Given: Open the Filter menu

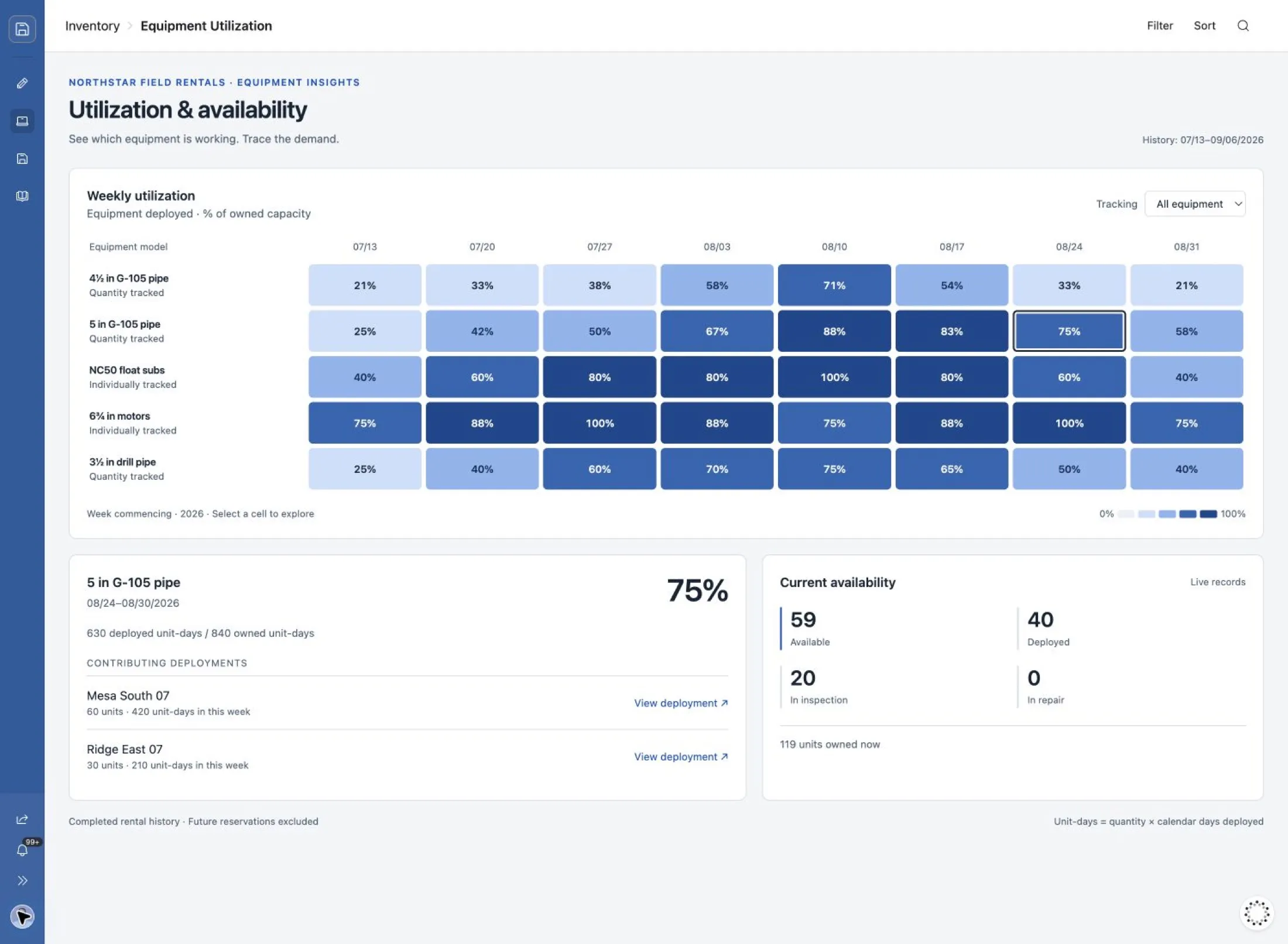Looking at the screenshot, I should pos(1160,26).
